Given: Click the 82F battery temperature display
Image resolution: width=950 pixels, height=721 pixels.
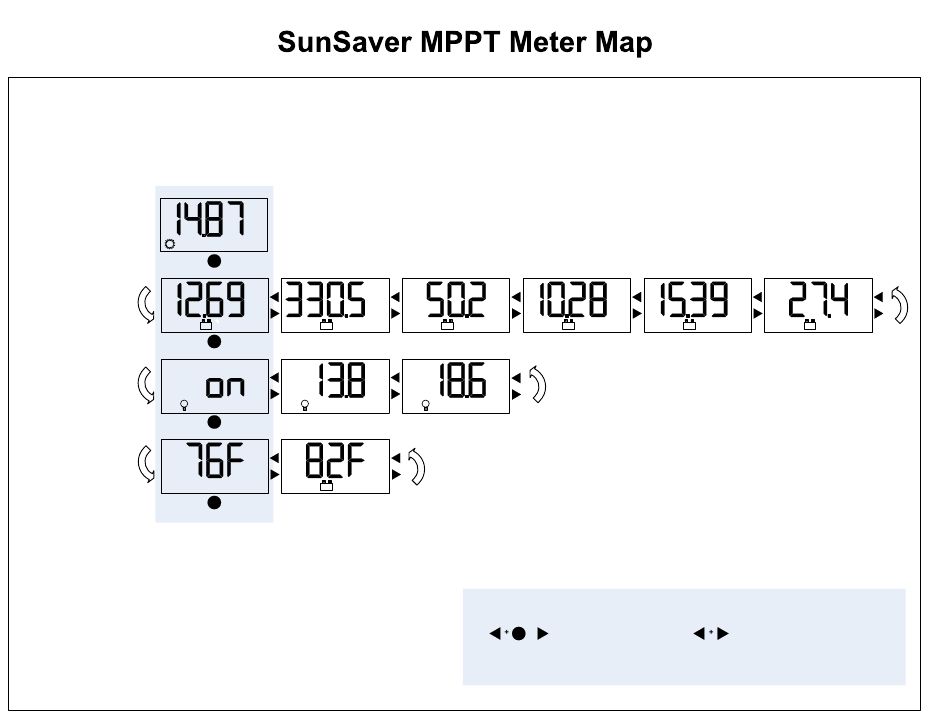Looking at the screenshot, I should pos(335,467).
